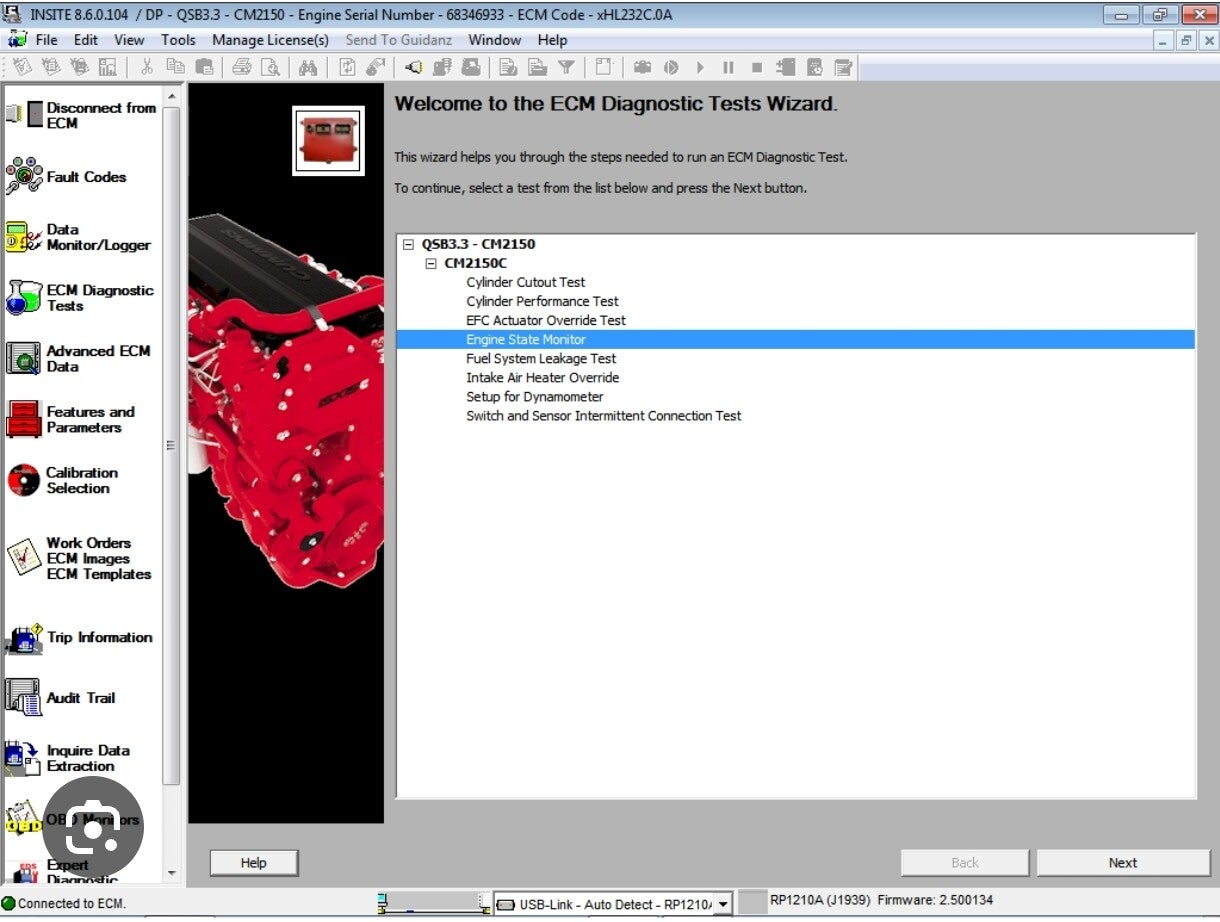This screenshot has height=922, width=1220.
Task: Open Work Orders ECM Images ECM Templates
Action: (x=78, y=558)
